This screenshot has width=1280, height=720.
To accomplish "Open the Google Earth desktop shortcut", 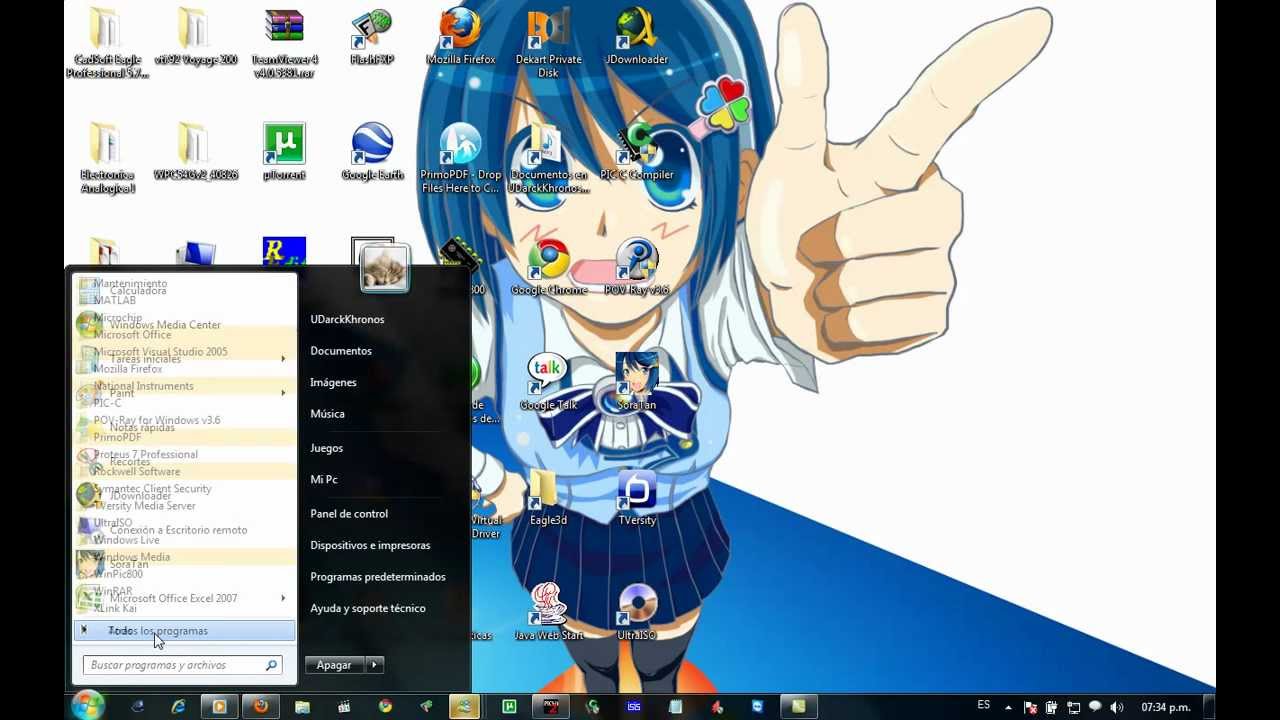I will pyautogui.click(x=372, y=152).
